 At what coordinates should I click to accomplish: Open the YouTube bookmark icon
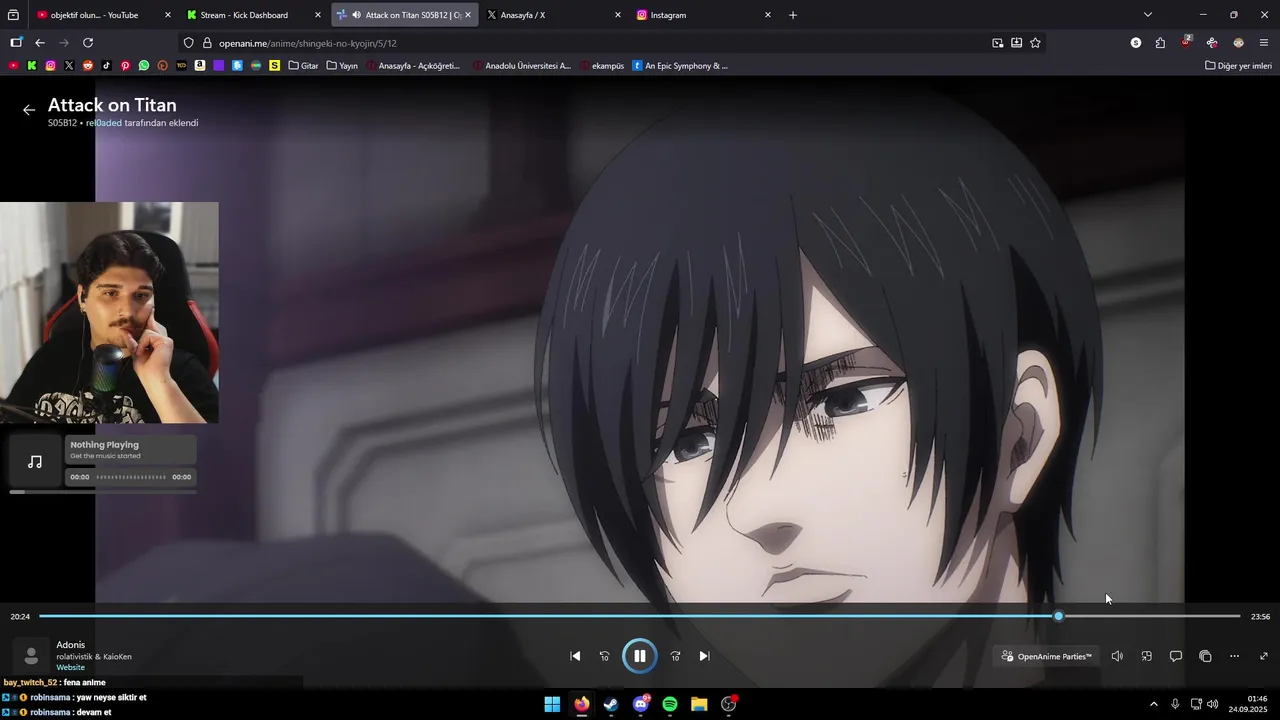tap(13, 66)
